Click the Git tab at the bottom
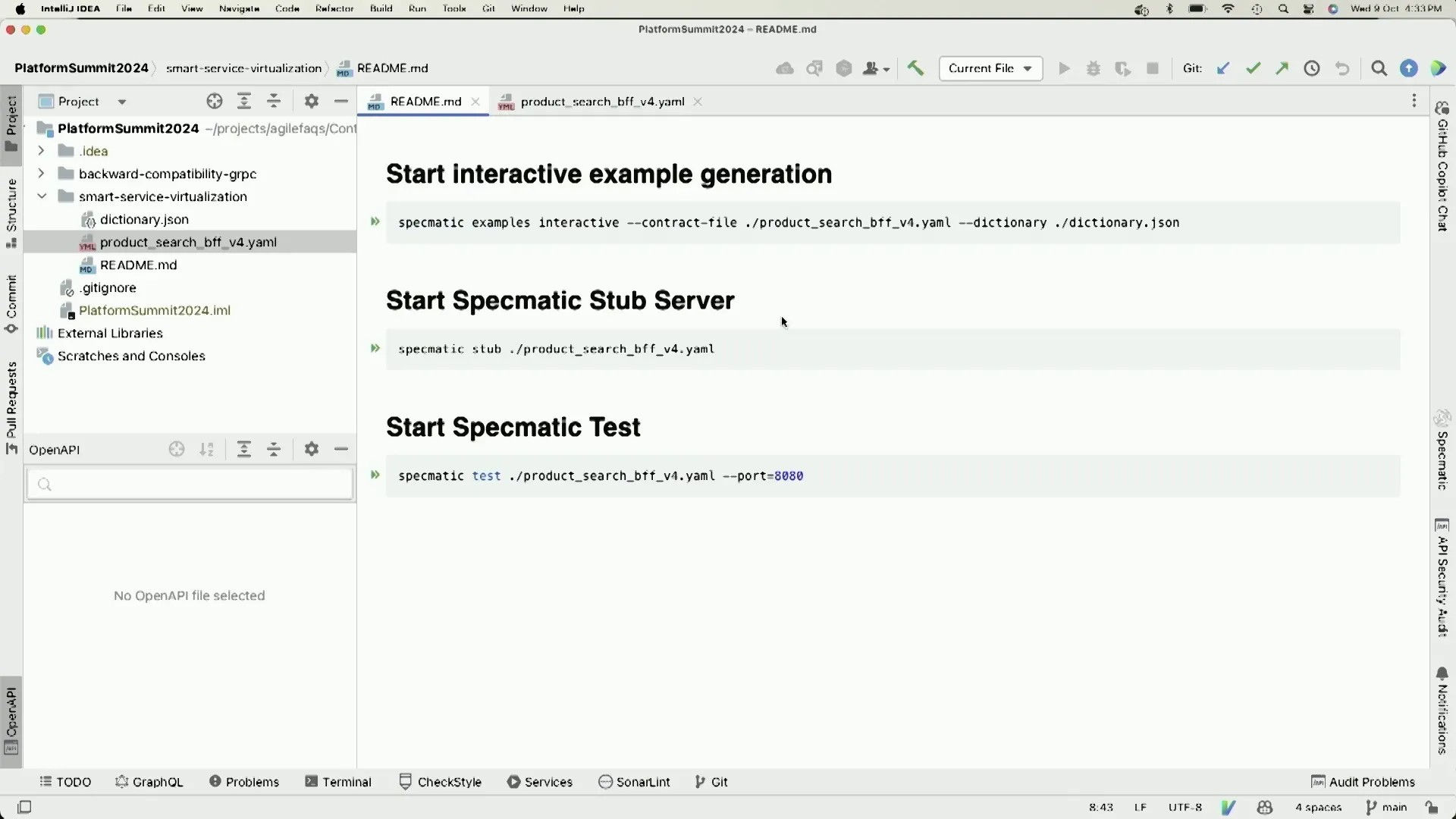 (x=721, y=781)
